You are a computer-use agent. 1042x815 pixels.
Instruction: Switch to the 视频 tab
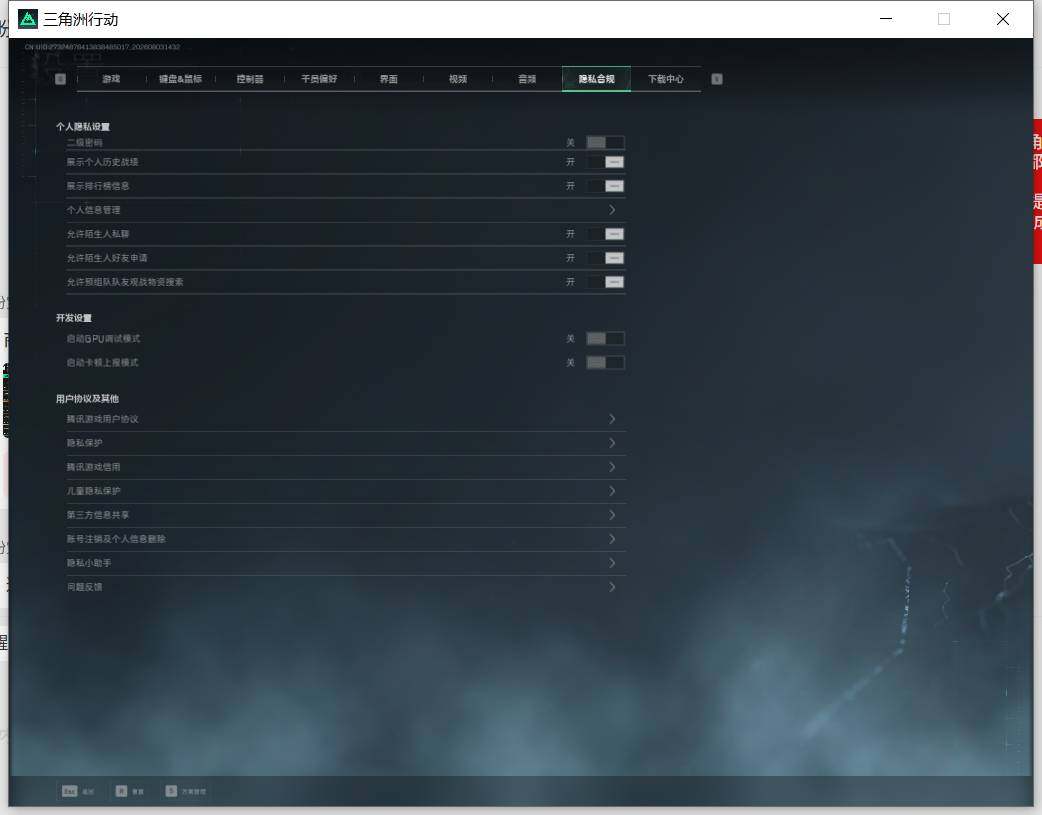tap(458, 79)
